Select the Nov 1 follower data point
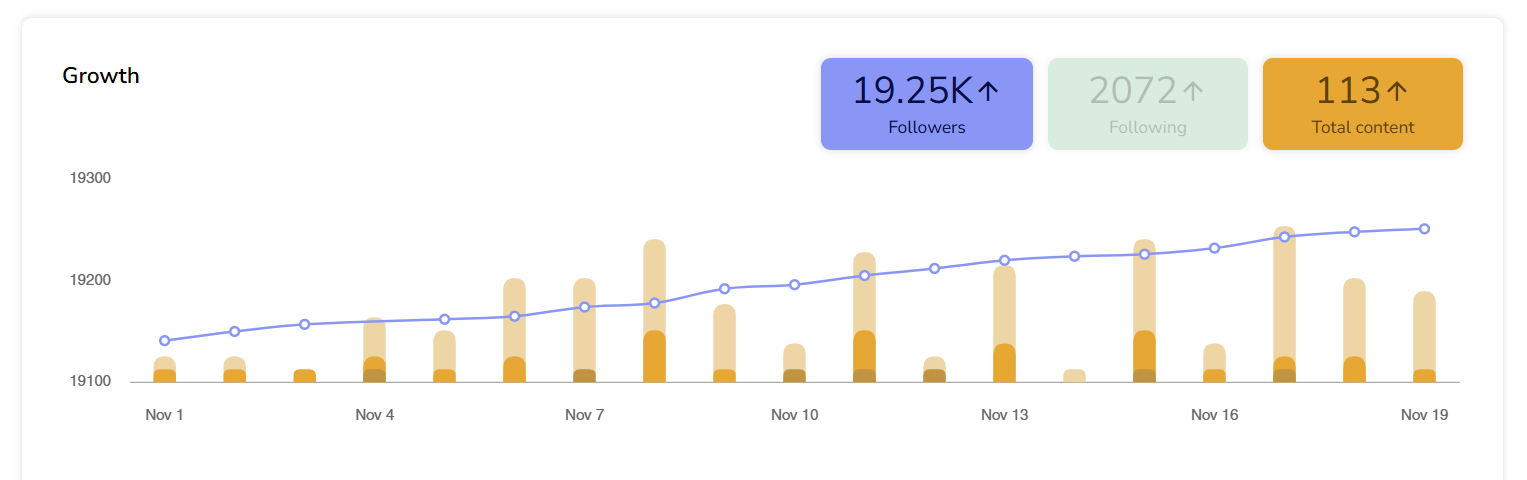Screen dimensions: 1527x480 coord(165,341)
